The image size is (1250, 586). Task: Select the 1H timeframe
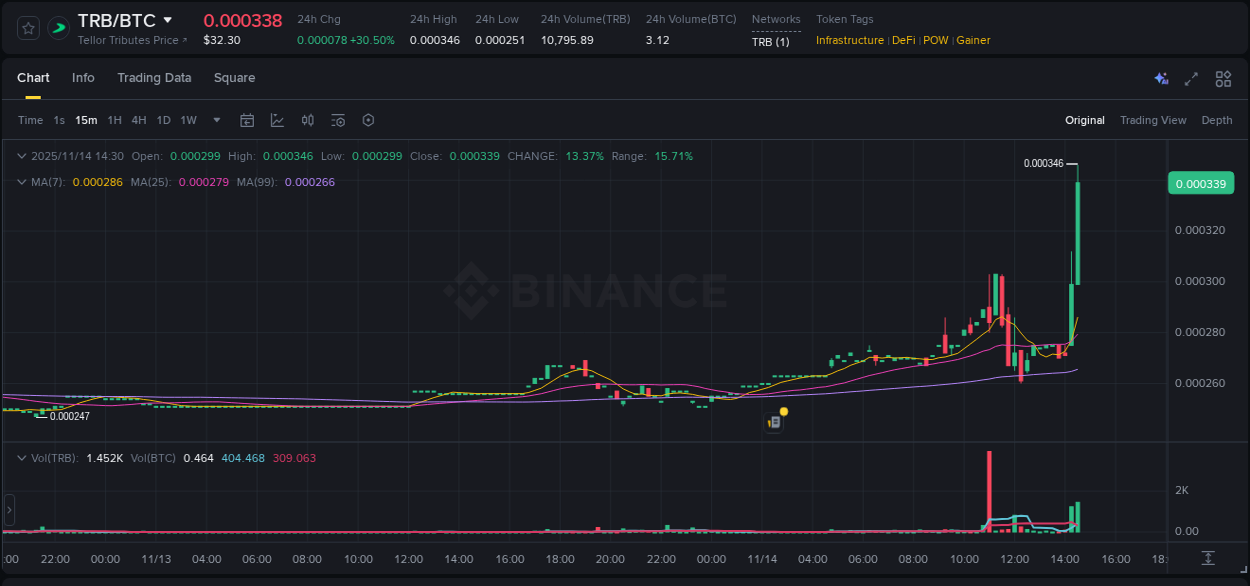[113, 119]
